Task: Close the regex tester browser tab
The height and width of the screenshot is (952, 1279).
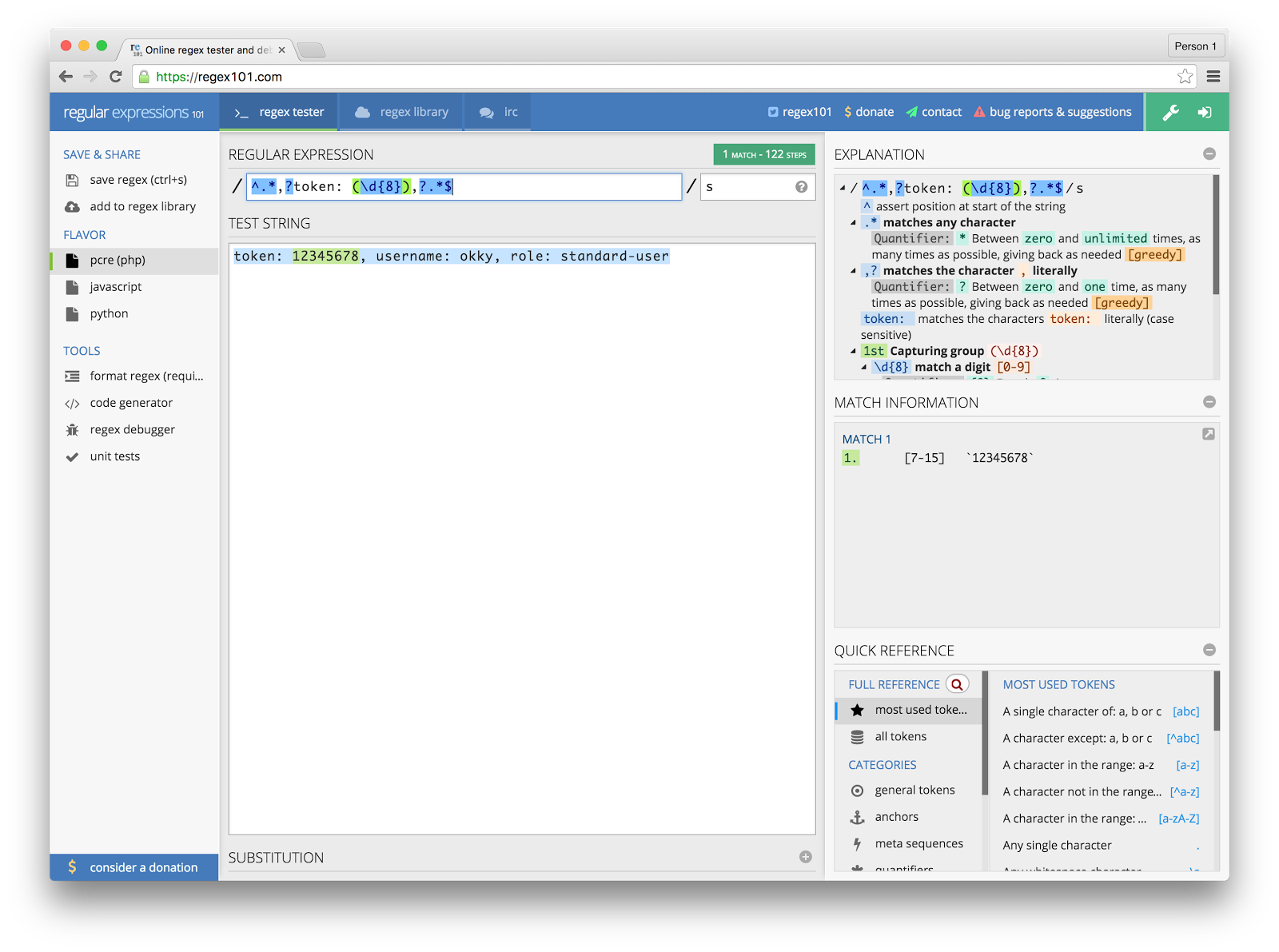Action: coord(281,50)
